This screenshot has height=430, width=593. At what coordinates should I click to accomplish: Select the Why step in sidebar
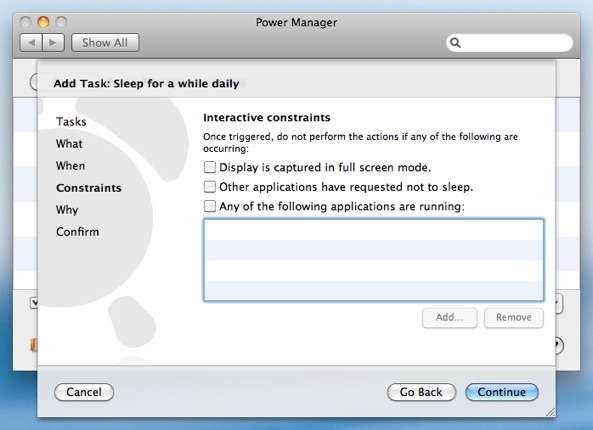(67, 210)
